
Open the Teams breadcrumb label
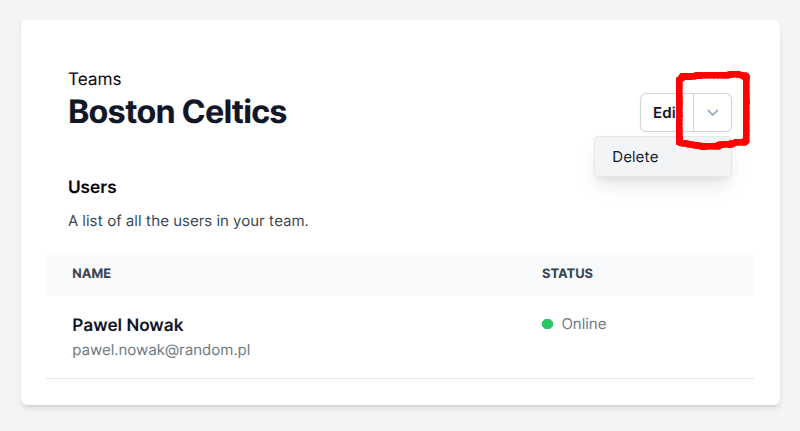pyautogui.click(x=94, y=79)
